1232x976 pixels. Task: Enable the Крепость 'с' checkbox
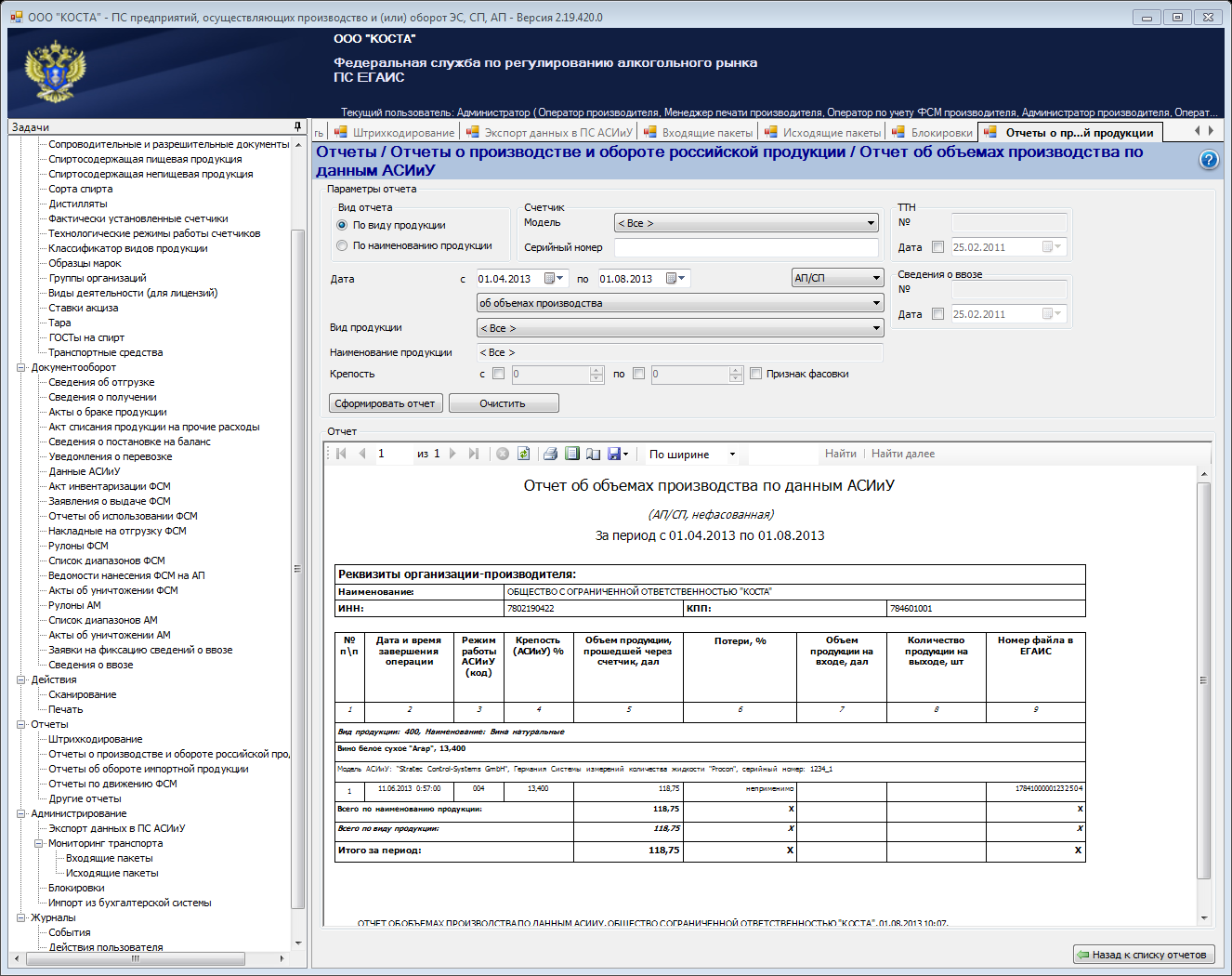(x=498, y=374)
